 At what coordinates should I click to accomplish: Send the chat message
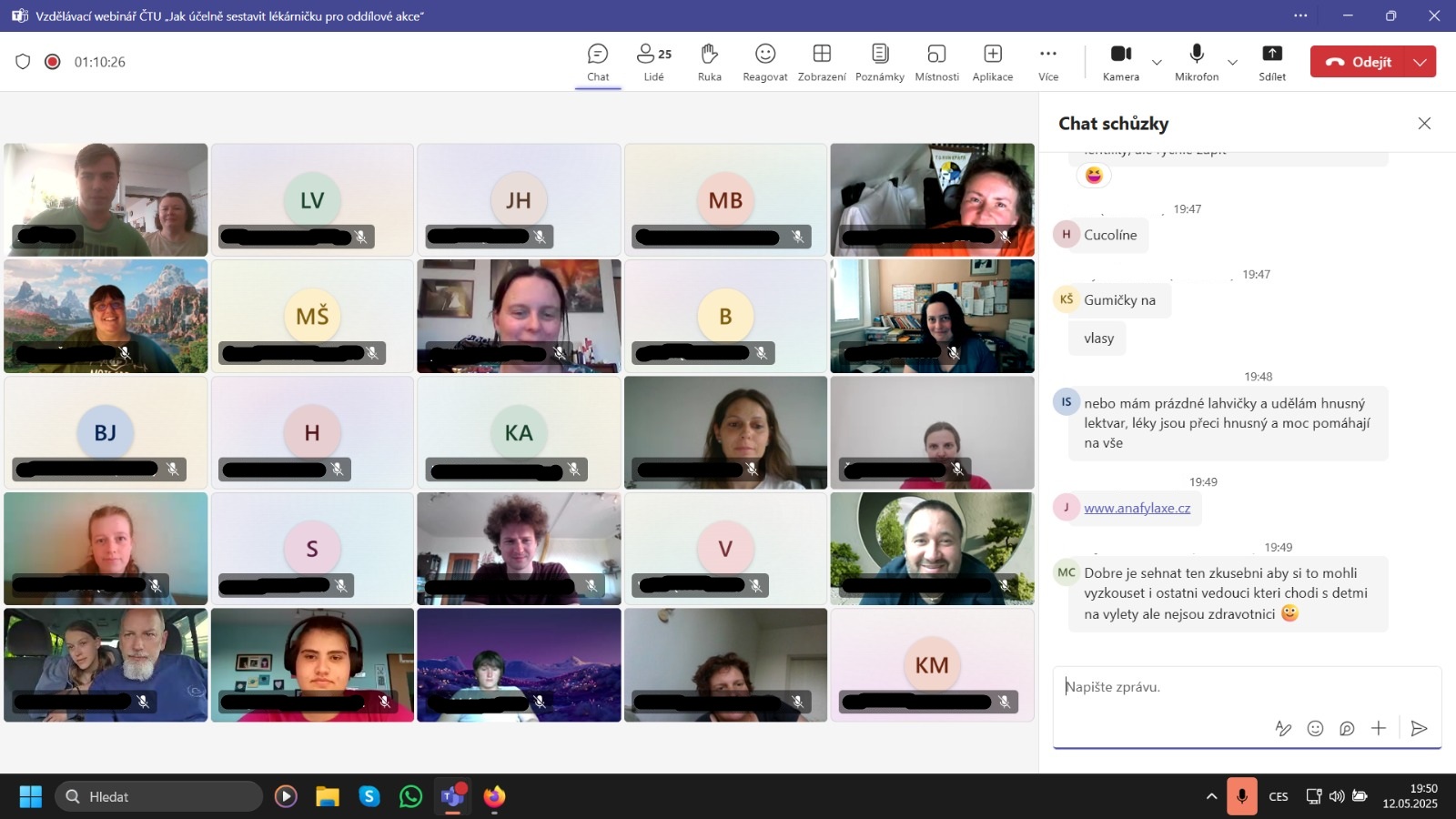pyautogui.click(x=1419, y=728)
